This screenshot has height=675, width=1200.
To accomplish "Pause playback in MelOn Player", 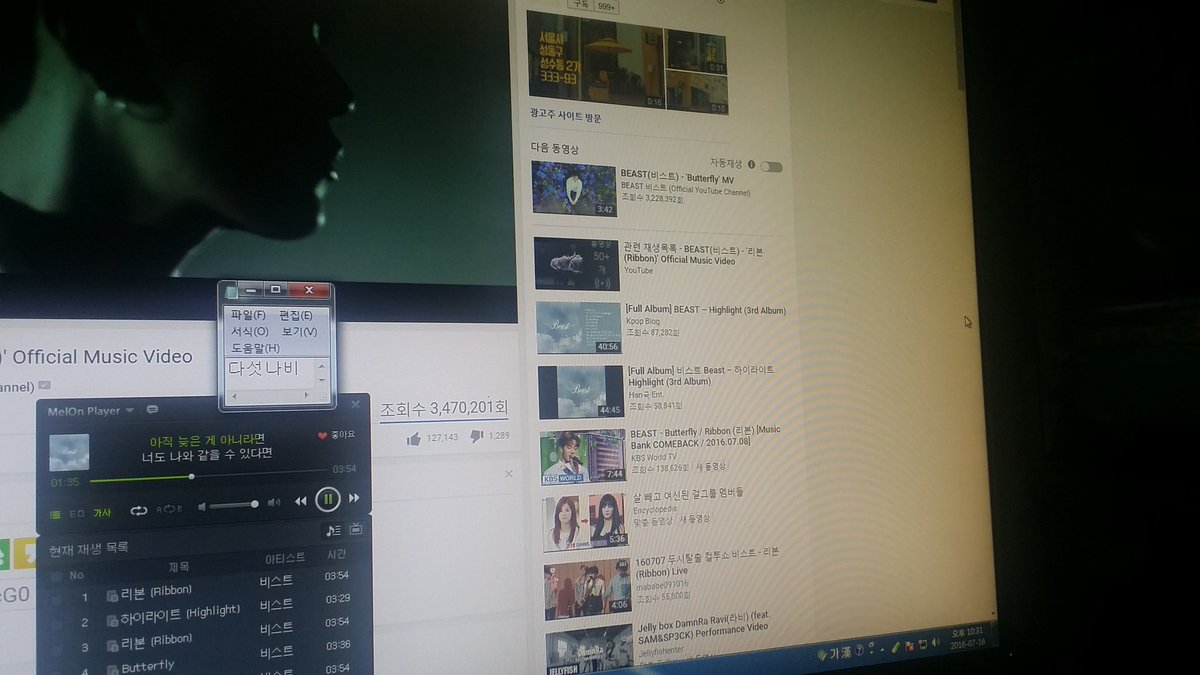I will coord(327,499).
